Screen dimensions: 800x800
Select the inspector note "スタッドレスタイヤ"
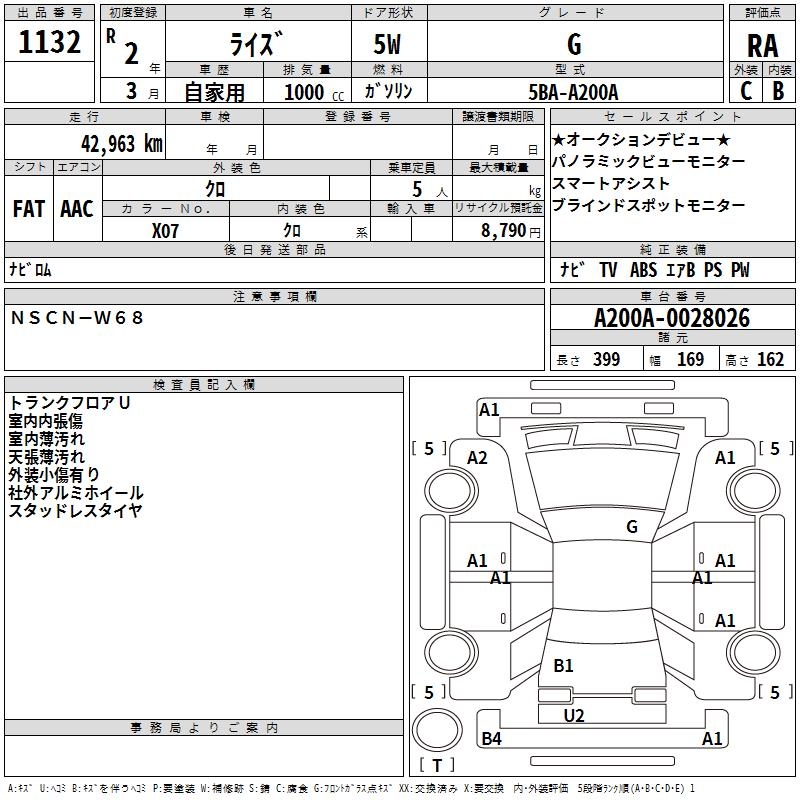[76, 510]
